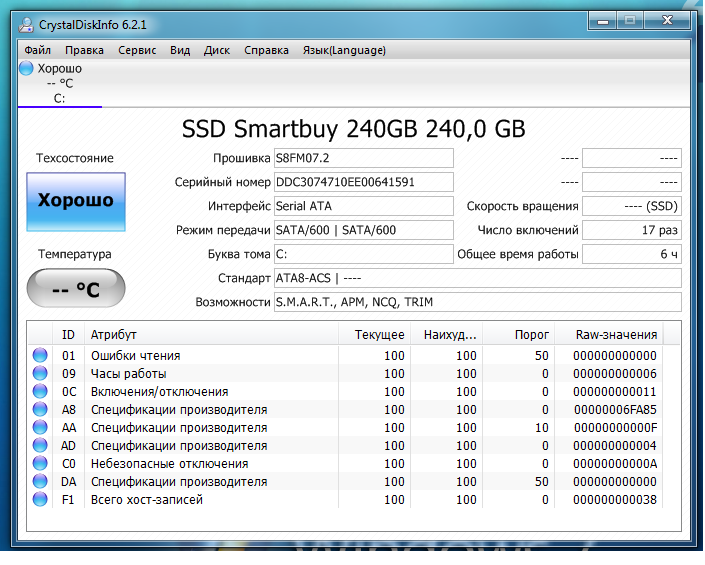
Task: Select the Всего хост-записей attribute text
Action: tap(147, 499)
